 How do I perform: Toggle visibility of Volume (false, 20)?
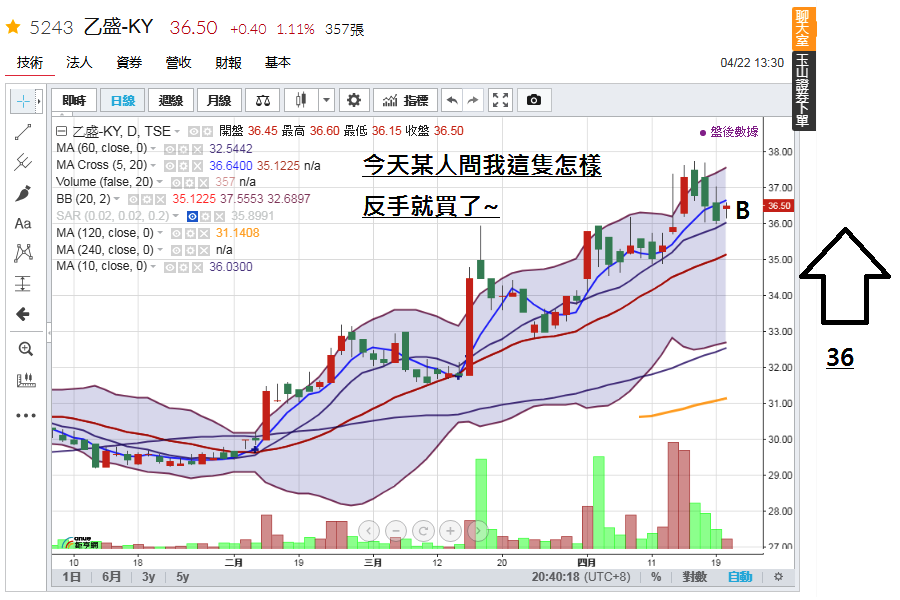177,183
